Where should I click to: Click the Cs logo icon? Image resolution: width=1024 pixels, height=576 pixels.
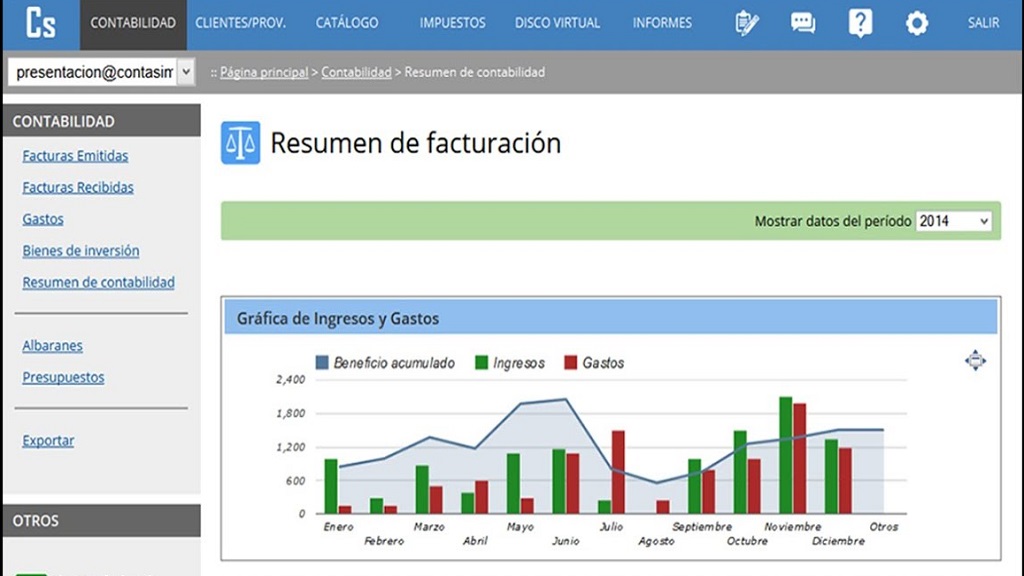[x=41, y=24]
